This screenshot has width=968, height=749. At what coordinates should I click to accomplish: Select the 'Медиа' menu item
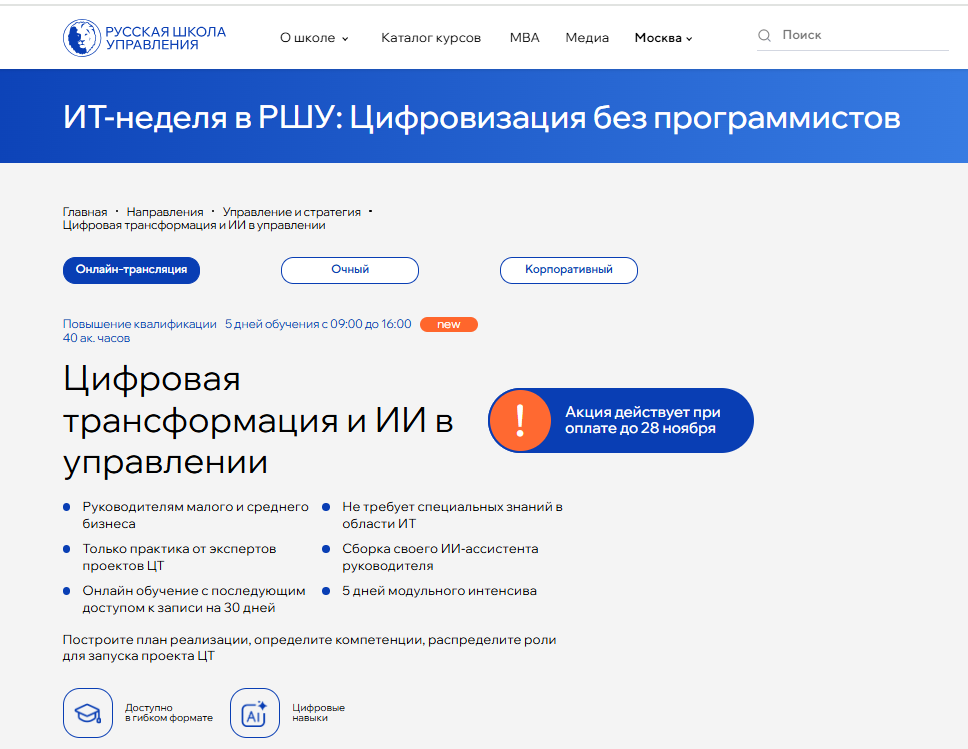click(x=587, y=37)
